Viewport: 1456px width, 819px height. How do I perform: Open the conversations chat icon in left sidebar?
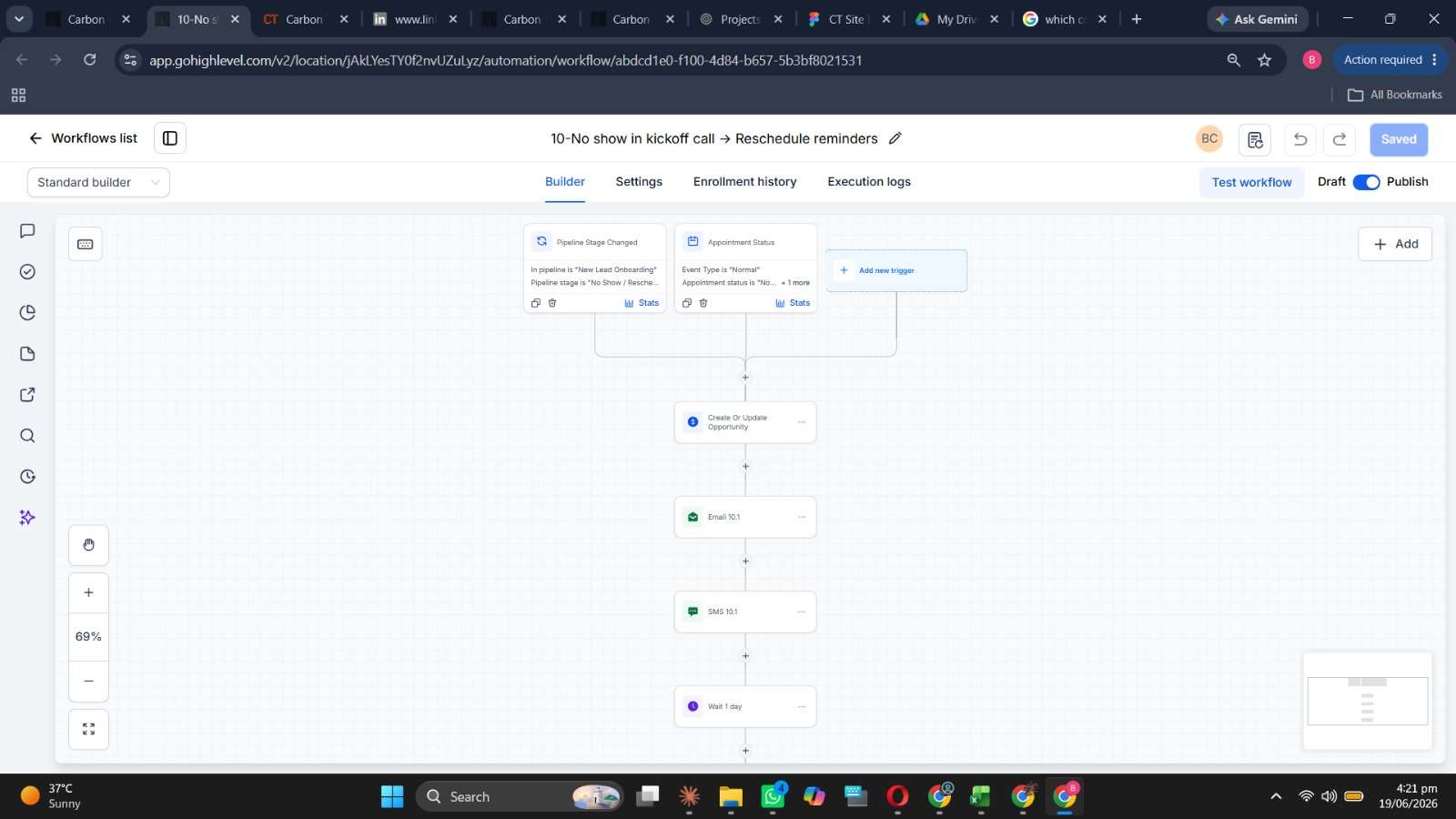click(x=27, y=231)
